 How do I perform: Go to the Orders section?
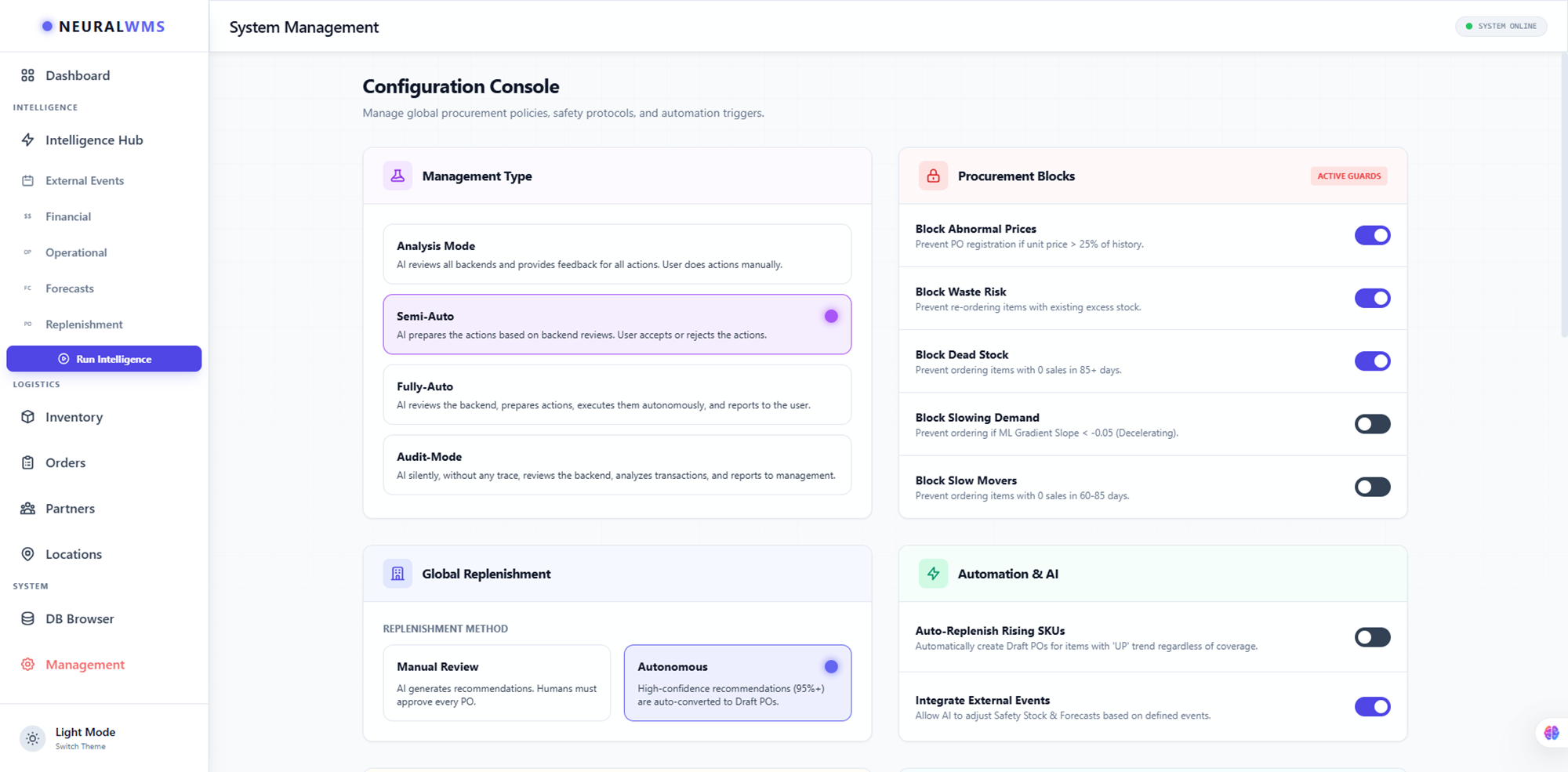(x=64, y=462)
